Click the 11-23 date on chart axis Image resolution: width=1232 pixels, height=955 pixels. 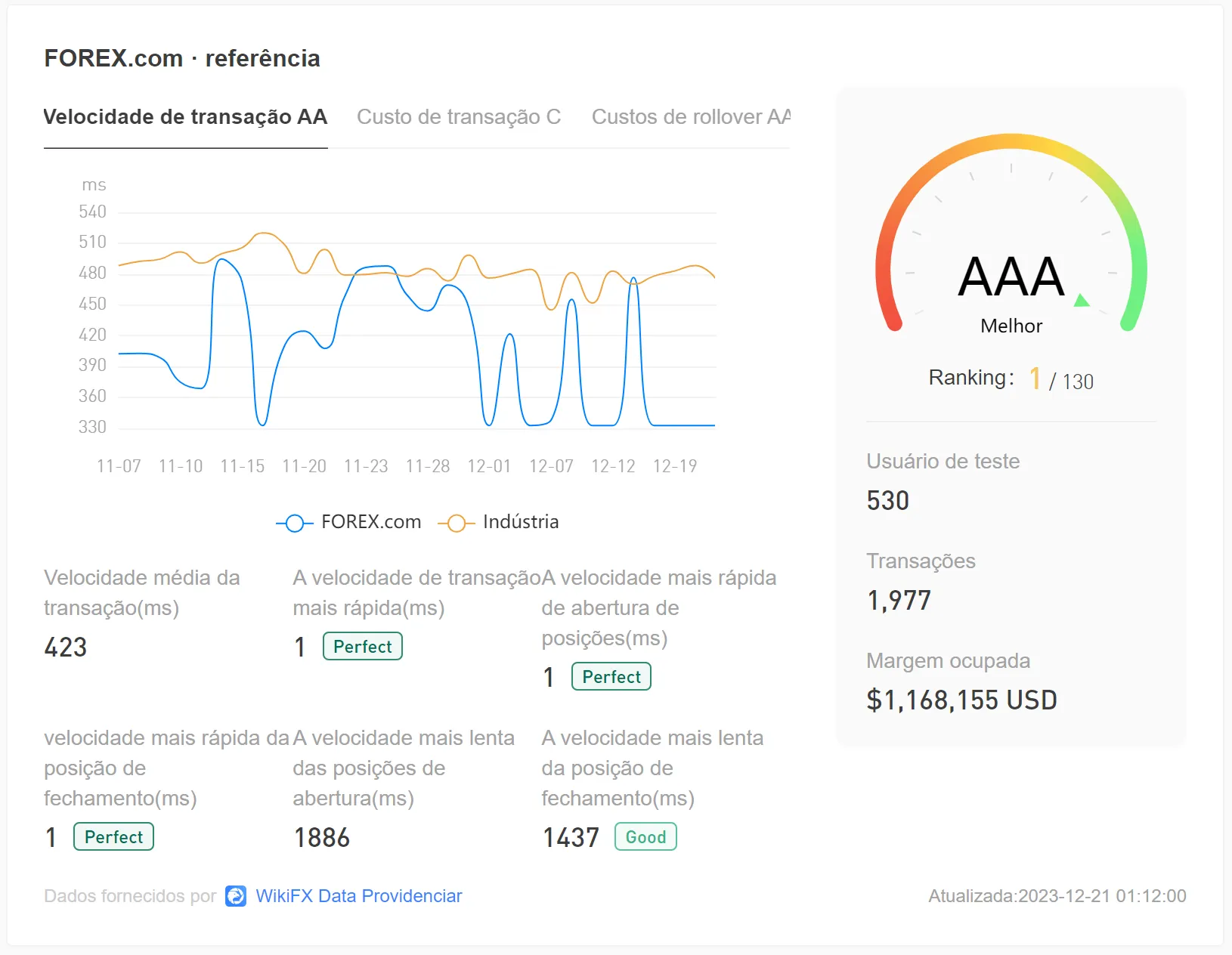(366, 466)
